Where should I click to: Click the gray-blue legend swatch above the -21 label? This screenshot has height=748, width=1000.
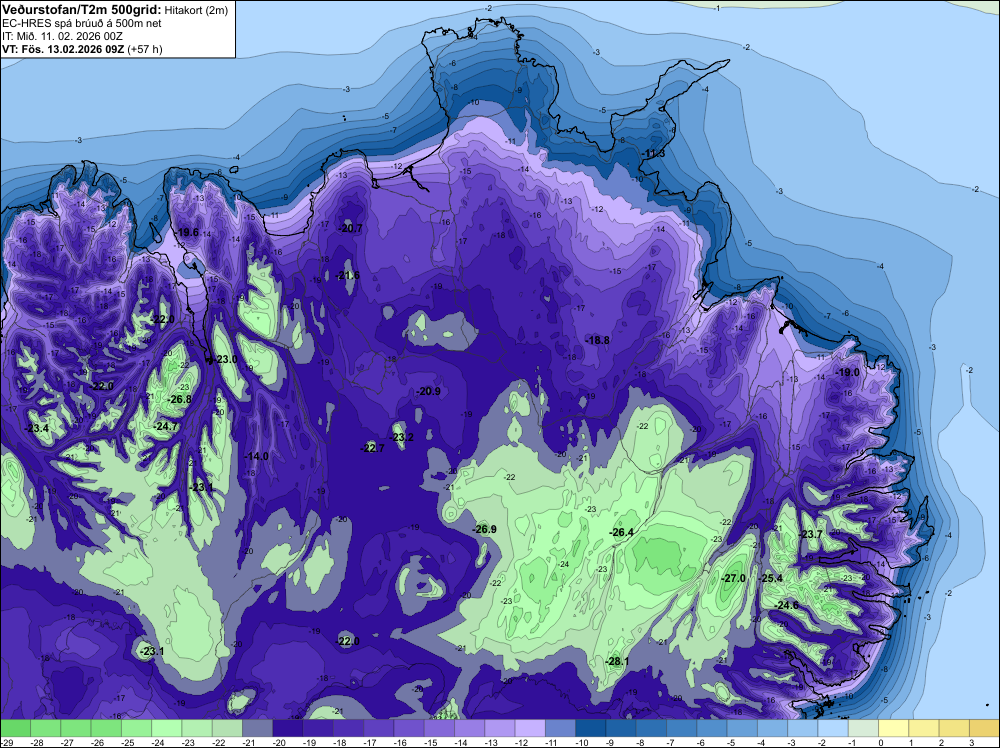[x=258, y=728]
